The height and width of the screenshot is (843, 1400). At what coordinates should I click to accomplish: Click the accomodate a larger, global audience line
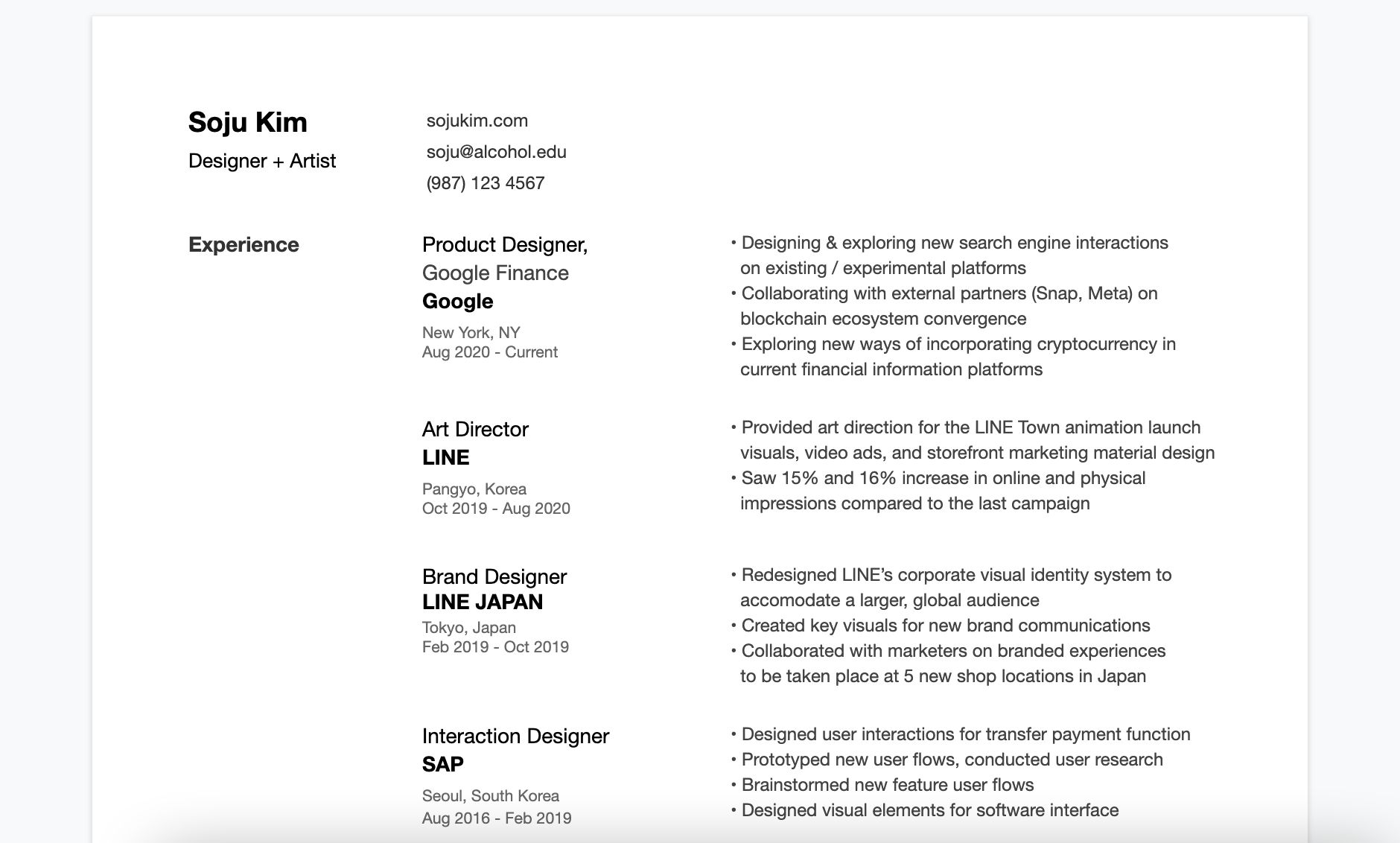coord(890,600)
